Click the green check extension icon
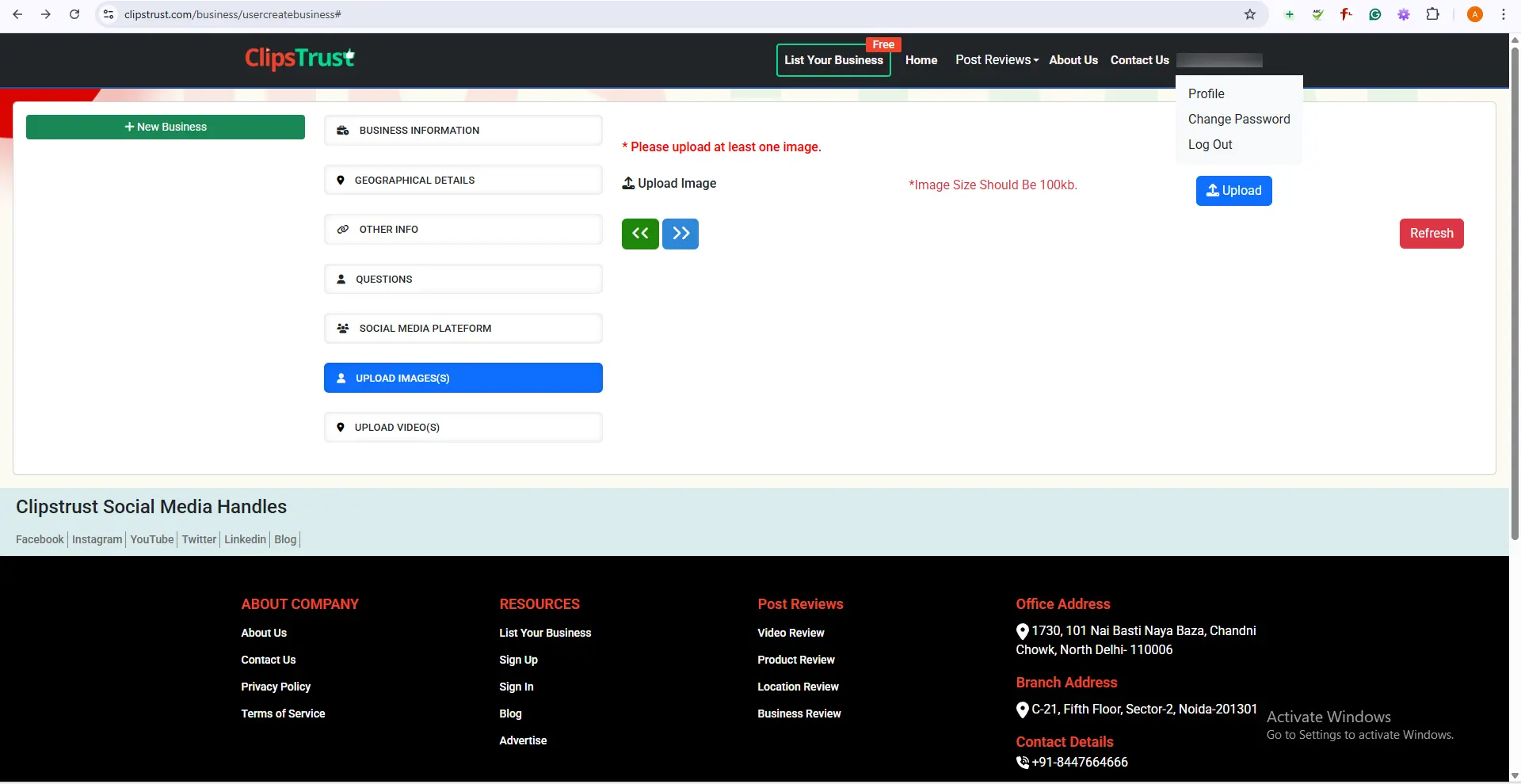Image resolution: width=1521 pixels, height=784 pixels. (1318, 14)
